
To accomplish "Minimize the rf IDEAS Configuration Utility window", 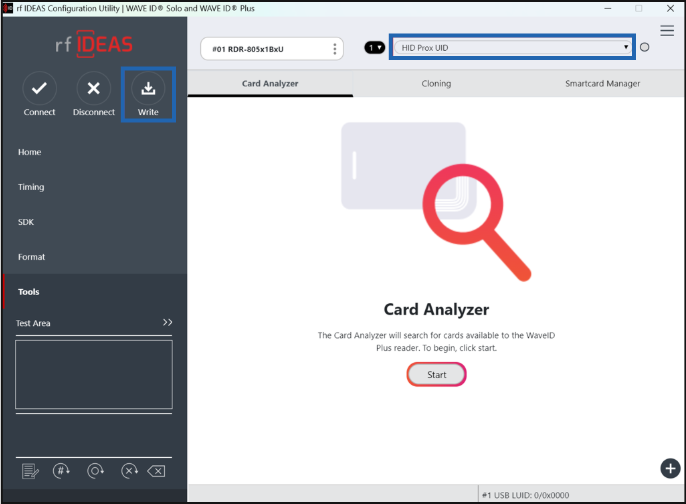I will pyautogui.click(x=608, y=8).
